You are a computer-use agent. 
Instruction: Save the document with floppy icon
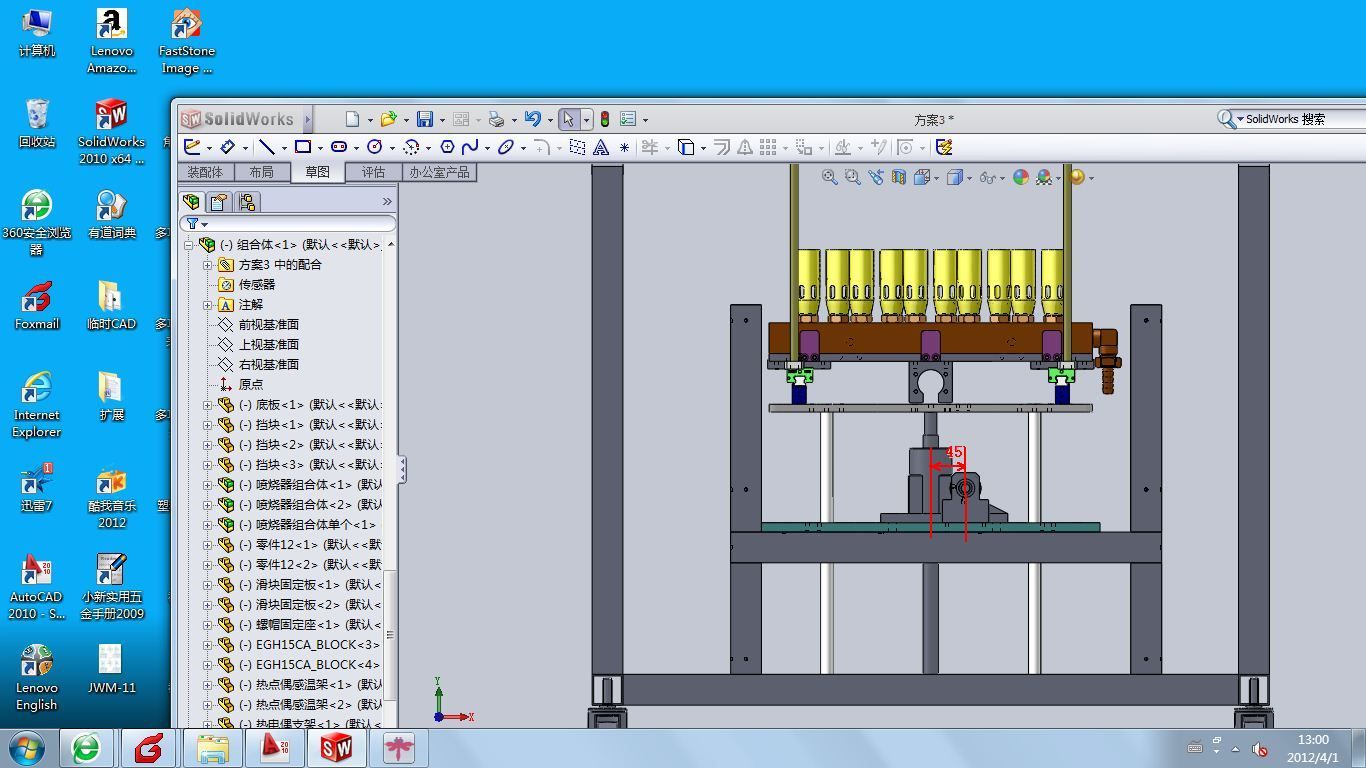425,119
